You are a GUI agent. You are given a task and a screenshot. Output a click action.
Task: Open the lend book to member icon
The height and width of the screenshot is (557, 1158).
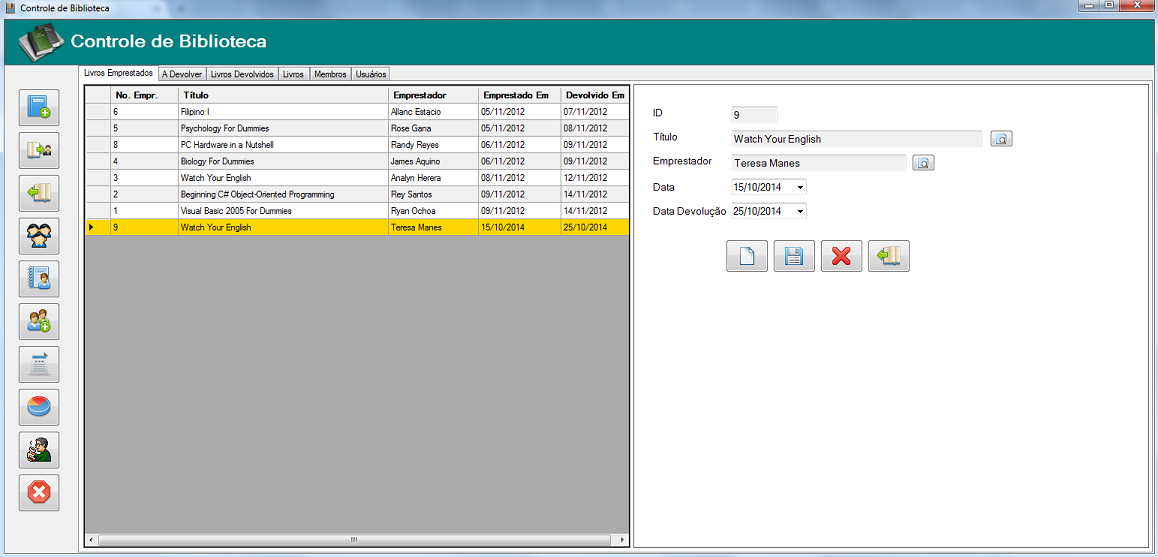coord(39,150)
